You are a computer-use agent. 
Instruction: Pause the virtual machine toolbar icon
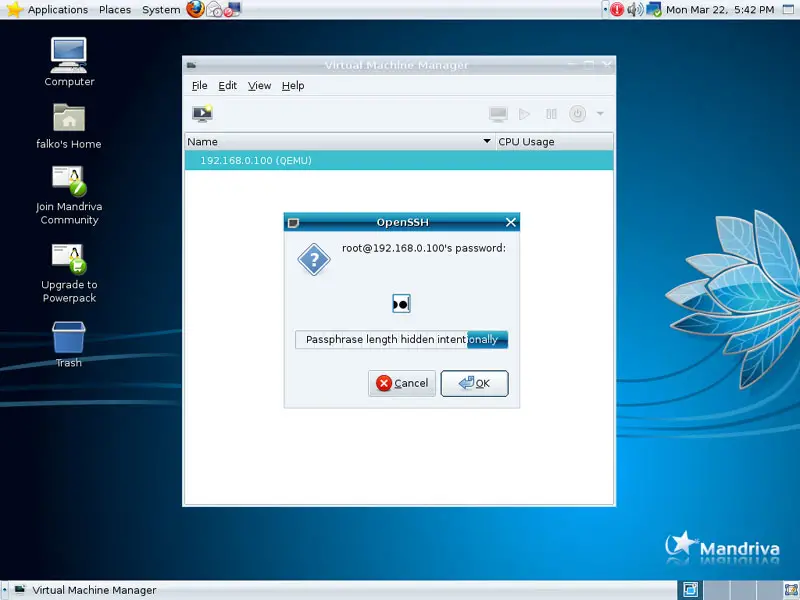click(551, 114)
